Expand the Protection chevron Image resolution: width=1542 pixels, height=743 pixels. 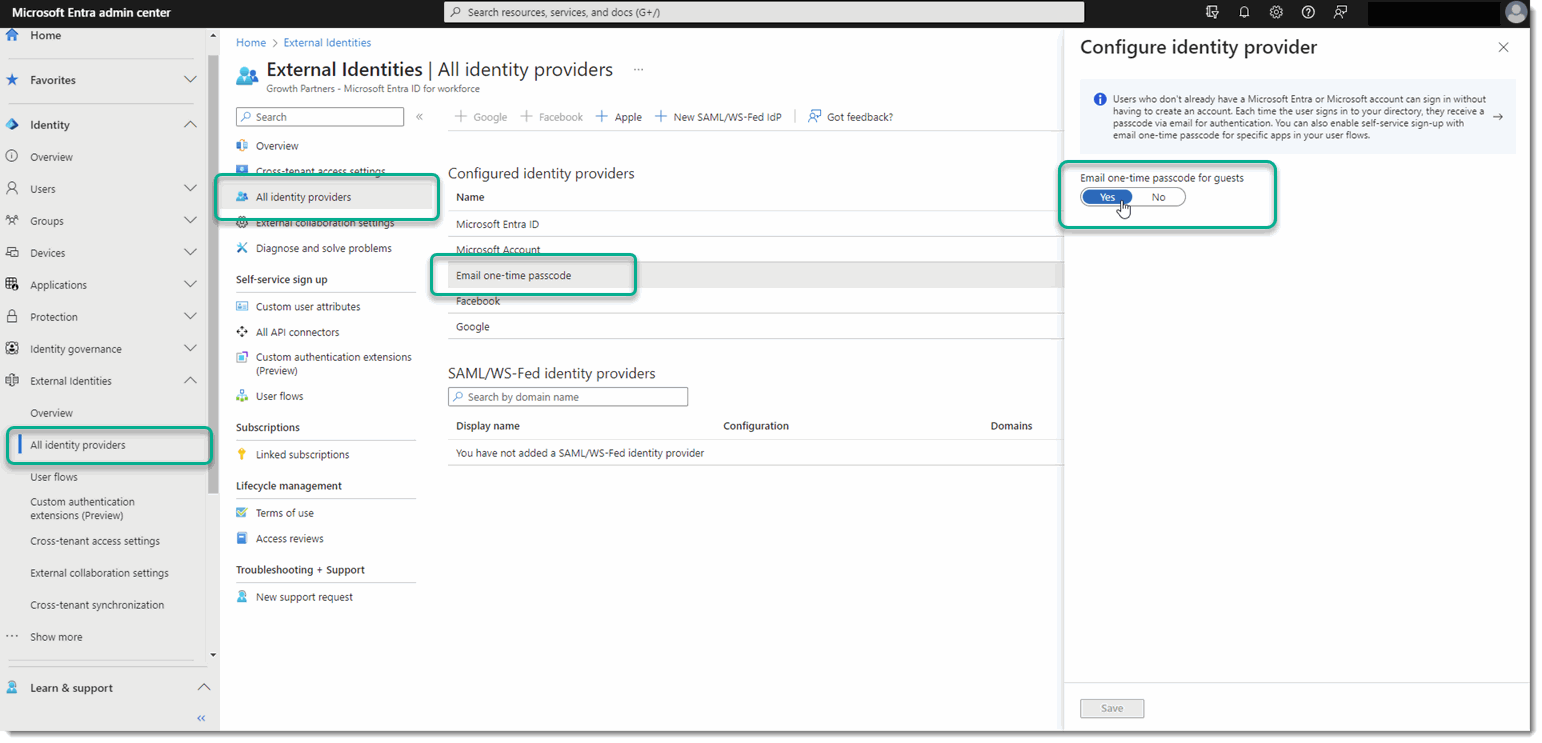(190, 317)
